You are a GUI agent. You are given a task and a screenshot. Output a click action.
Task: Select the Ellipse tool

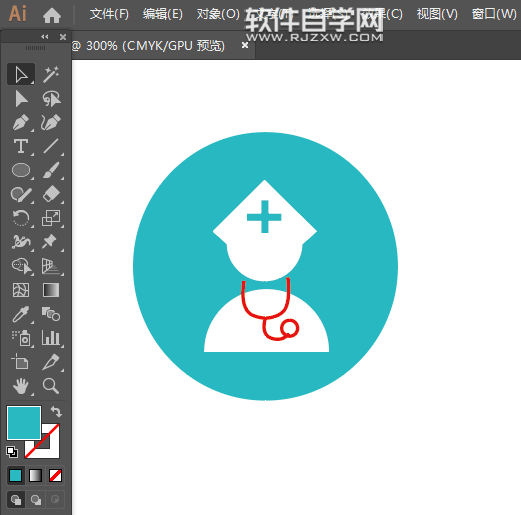click(x=21, y=170)
